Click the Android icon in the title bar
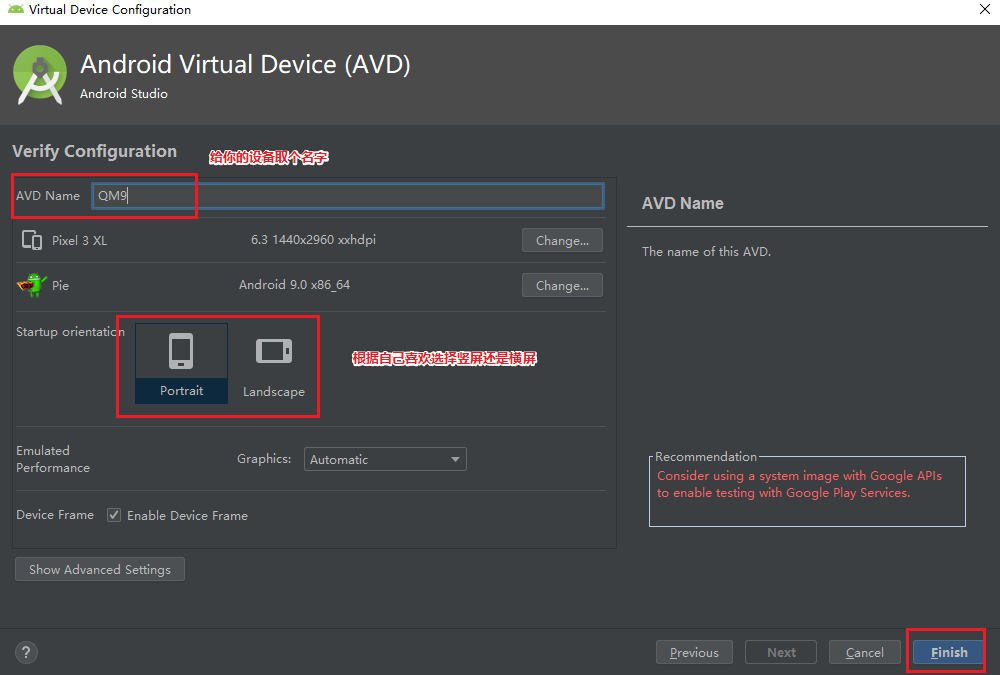Image resolution: width=1000 pixels, height=675 pixels. pyautogui.click(x=15, y=9)
